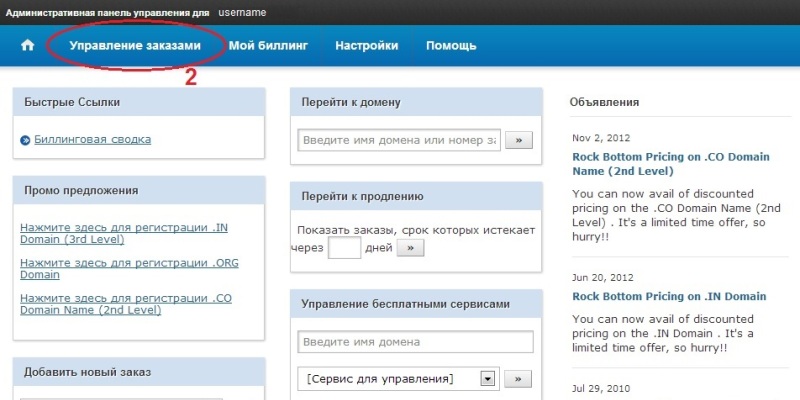
Task: Open the Мой биллинг menu
Action: click(268, 45)
